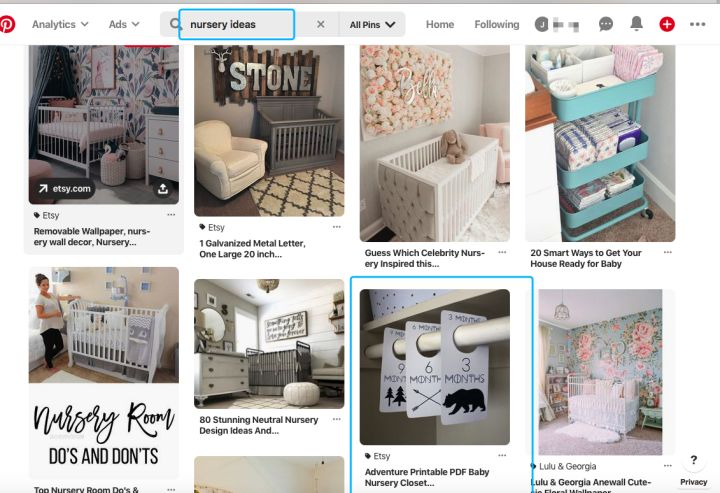Open the All Pins filter dropdown
The height and width of the screenshot is (493, 720).
click(372, 25)
